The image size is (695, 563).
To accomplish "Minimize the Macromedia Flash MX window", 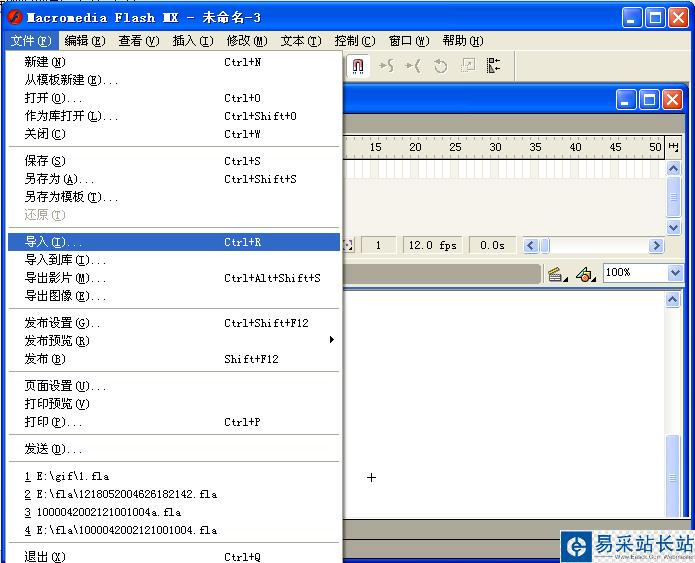I will click(632, 18).
